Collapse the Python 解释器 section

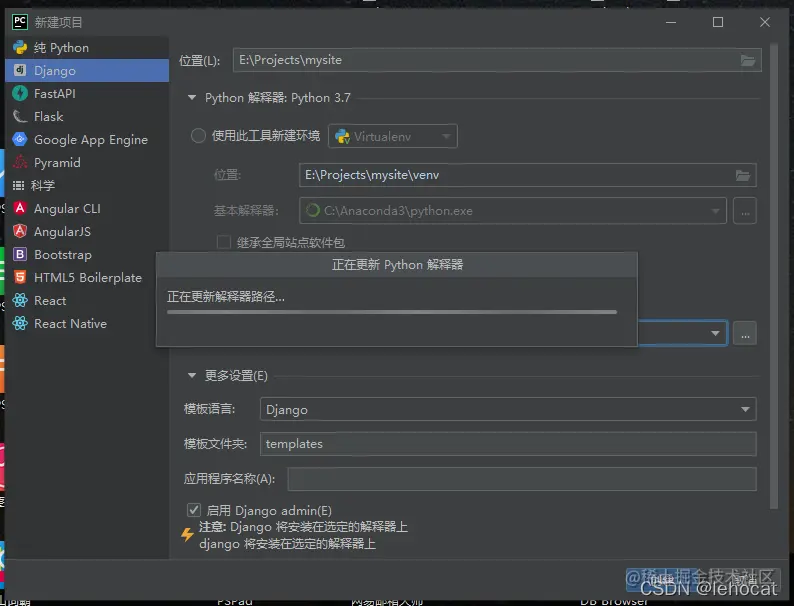point(192,97)
